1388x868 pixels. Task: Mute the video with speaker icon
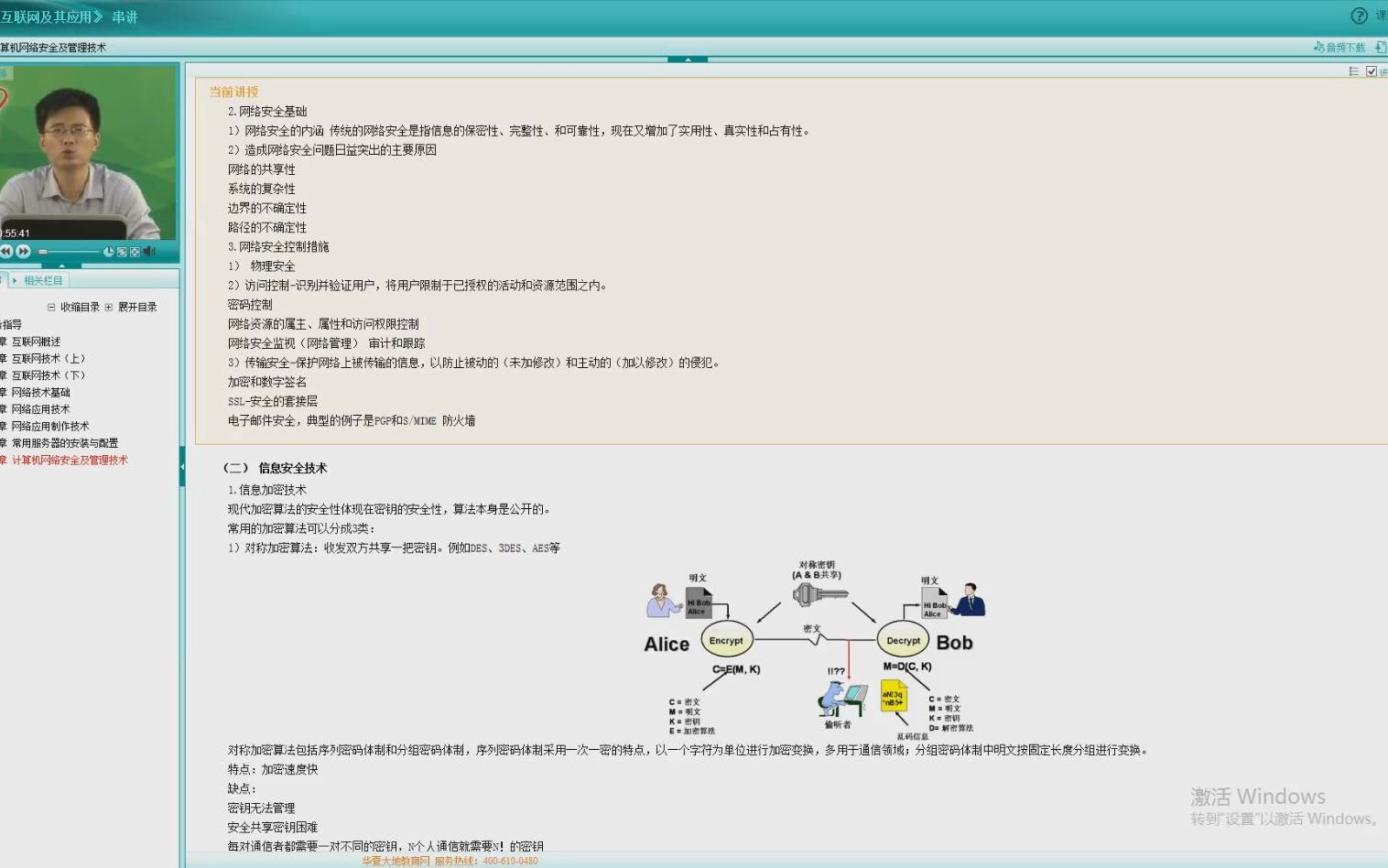[x=149, y=251]
